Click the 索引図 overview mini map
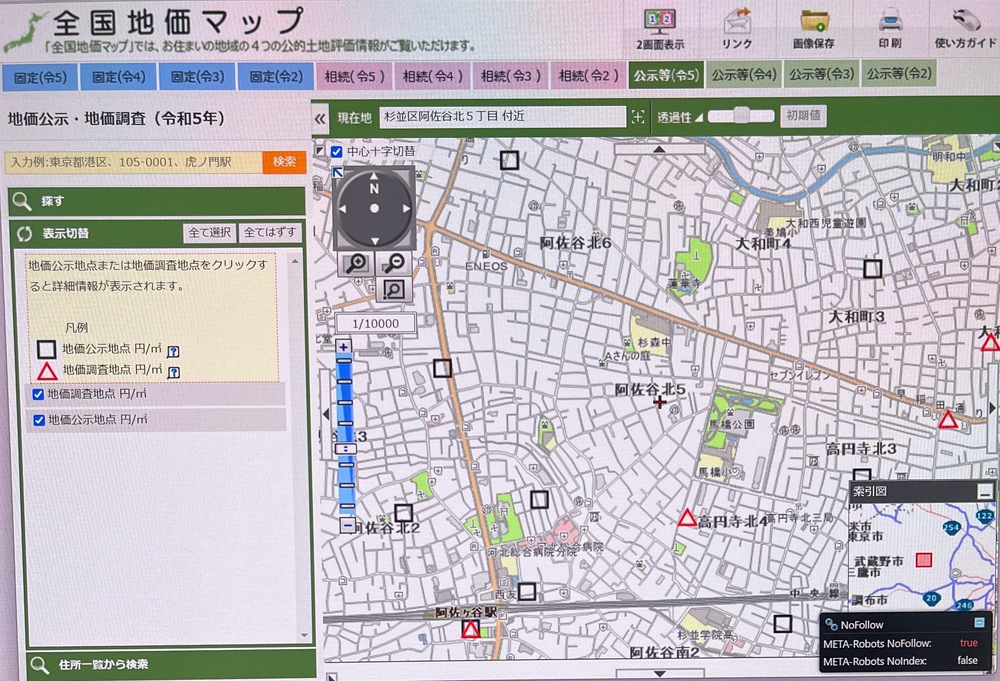The height and width of the screenshot is (681, 1000). coord(922,555)
